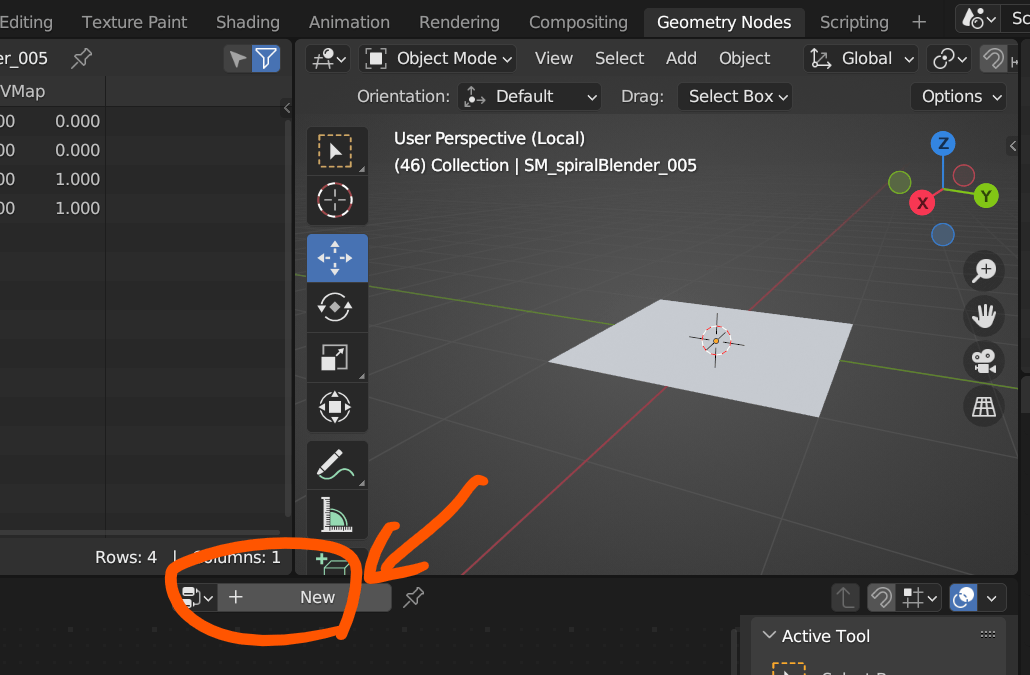This screenshot has width=1030, height=675.
Task: Switch perspective/orthographic grid icon
Action: [984, 406]
